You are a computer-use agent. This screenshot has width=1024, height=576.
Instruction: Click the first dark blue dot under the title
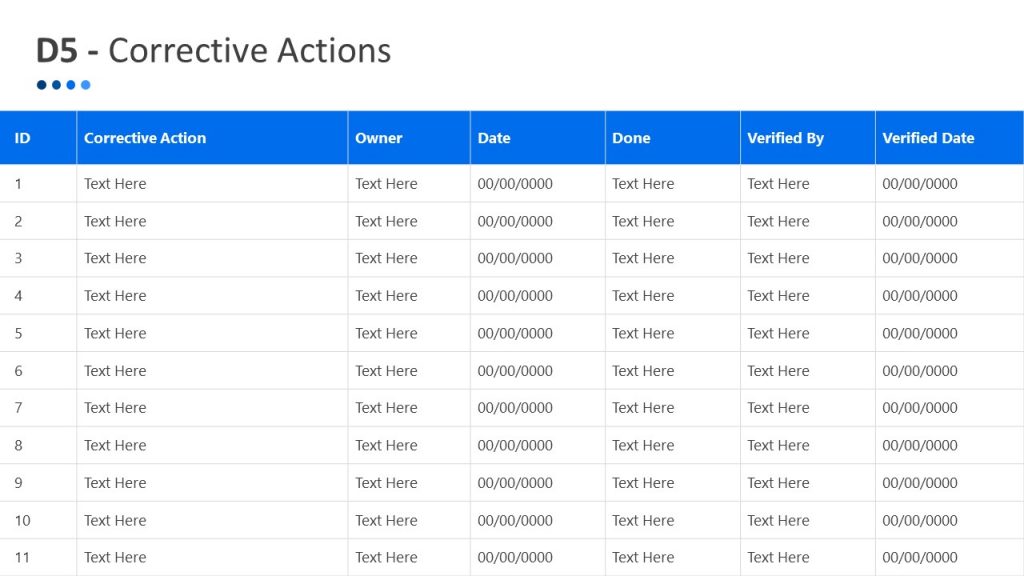tap(41, 85)
